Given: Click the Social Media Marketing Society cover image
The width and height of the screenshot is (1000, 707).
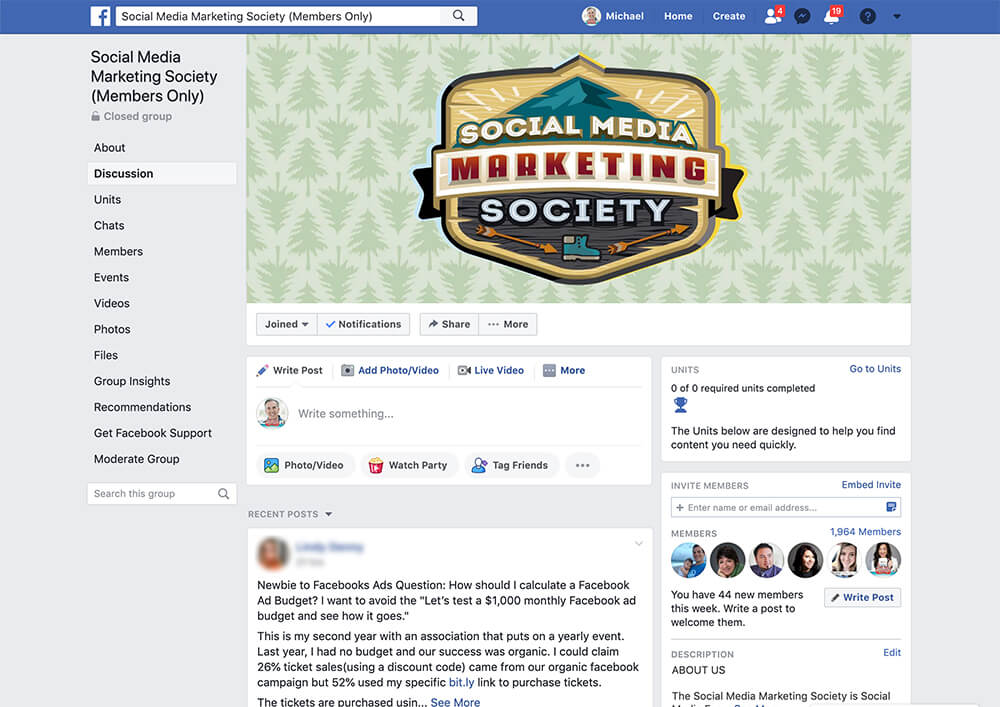Looking at the screenshot, I should 578,168.
